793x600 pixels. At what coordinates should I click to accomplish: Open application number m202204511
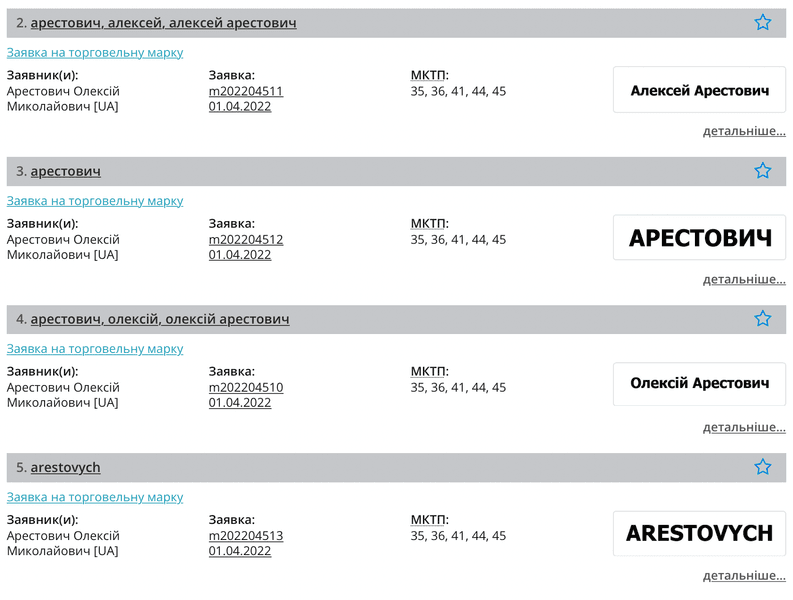[x=246, y=91]
